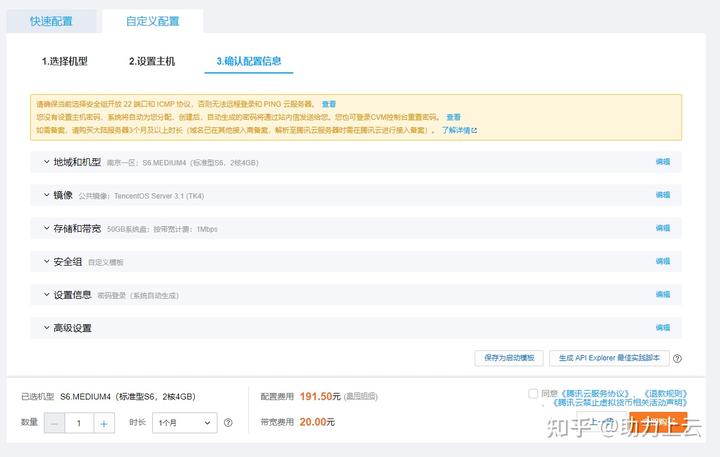Focus the 数量 quantity input field
The width and height of the screenshot is (720, 457).
point(79,423)
